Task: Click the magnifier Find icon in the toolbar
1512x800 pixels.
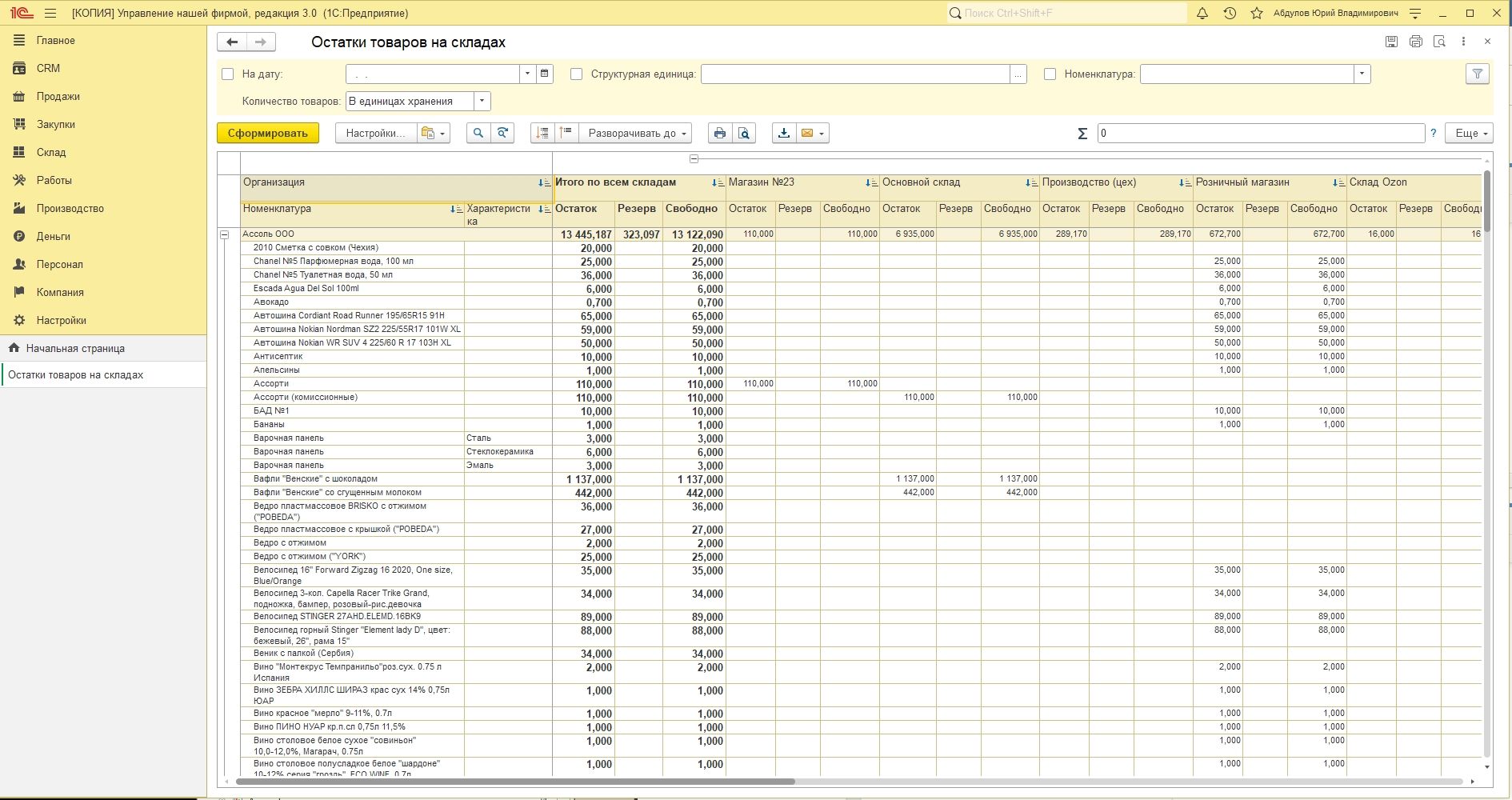Action: (478, 133)
